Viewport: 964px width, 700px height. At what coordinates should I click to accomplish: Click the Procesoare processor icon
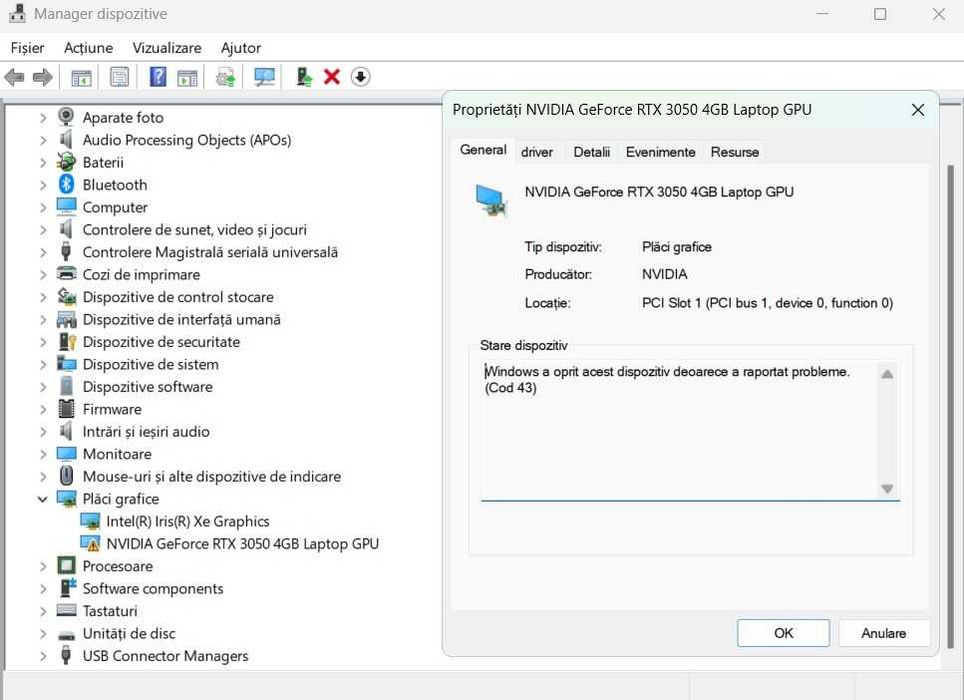66,565
